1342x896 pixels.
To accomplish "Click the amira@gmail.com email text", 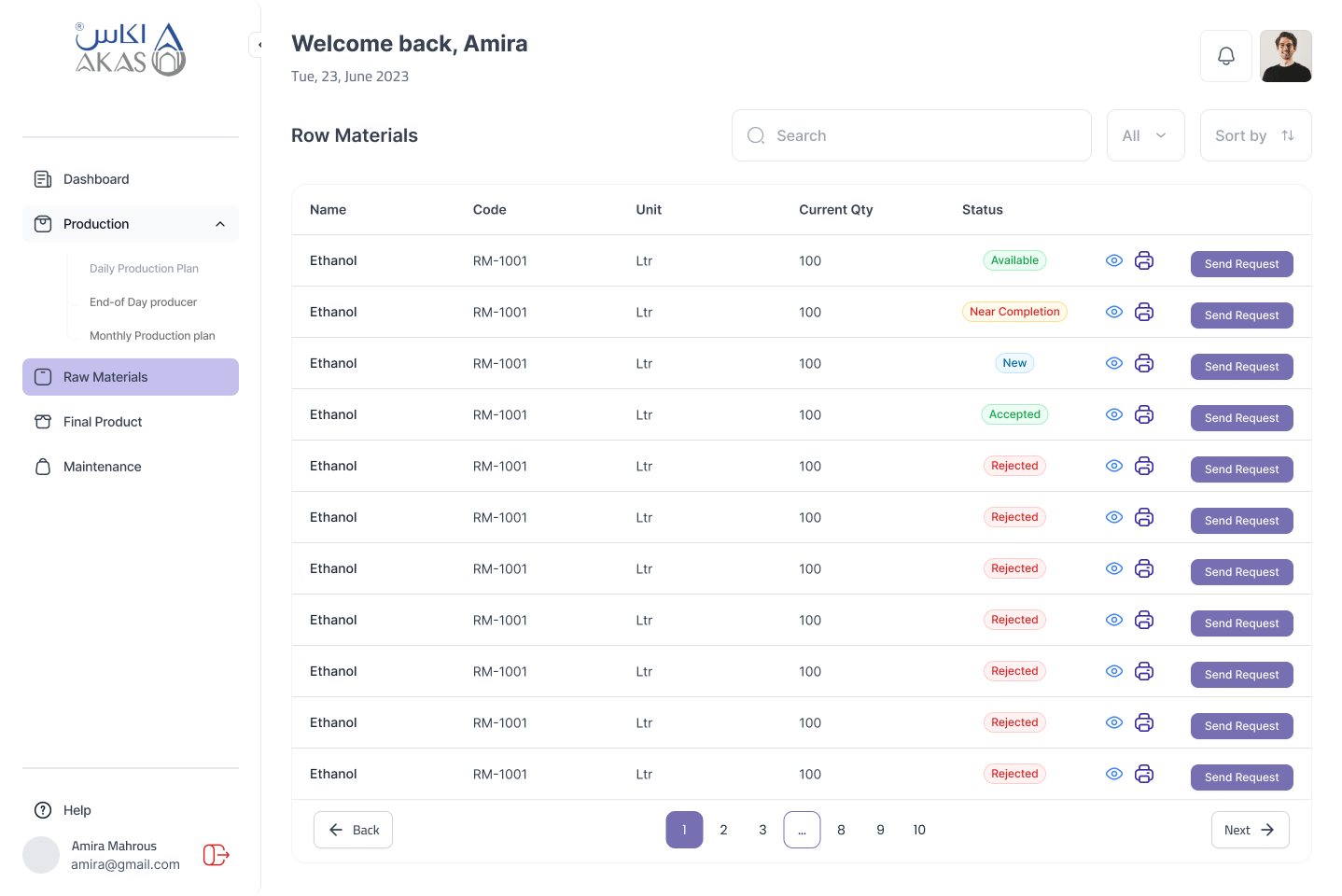I will [x=125, y=864].
